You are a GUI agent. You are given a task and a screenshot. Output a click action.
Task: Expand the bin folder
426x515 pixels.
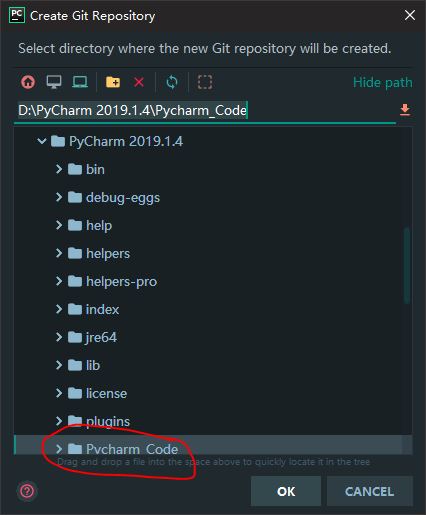point(59,169)
